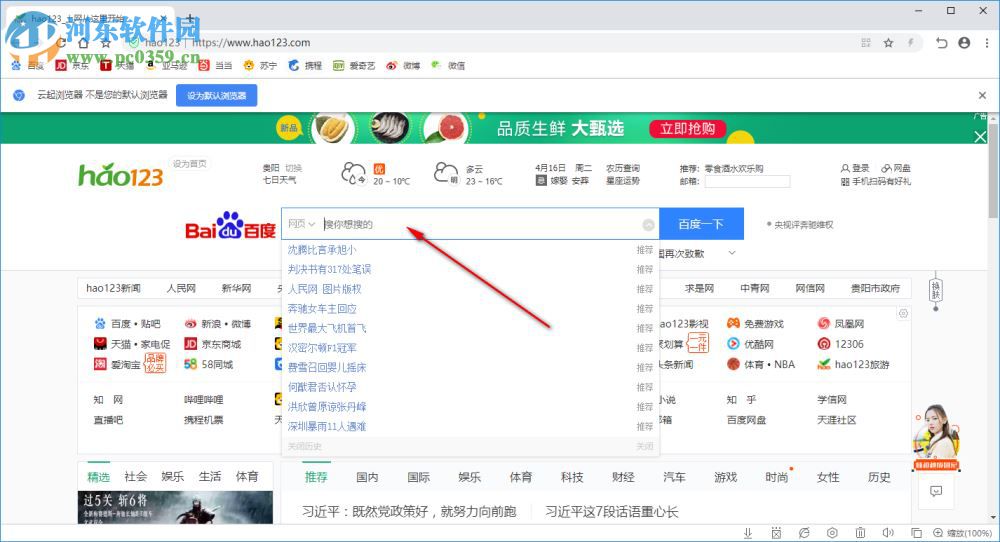This screenshot has width=1000, height=542.
Task: Clear the search box with the round X icon
Action: [648, 224]
